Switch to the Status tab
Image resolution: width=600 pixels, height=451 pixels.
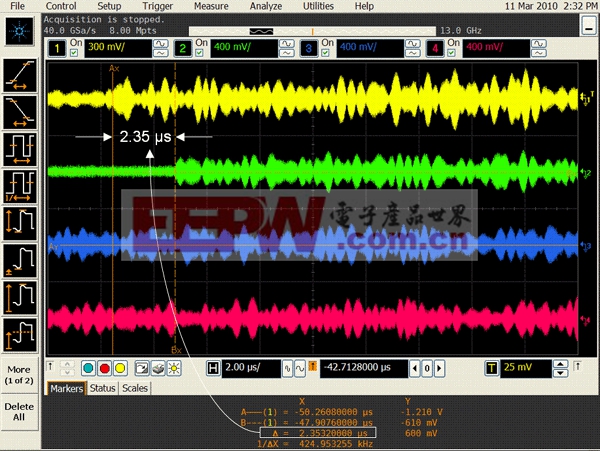103,388
